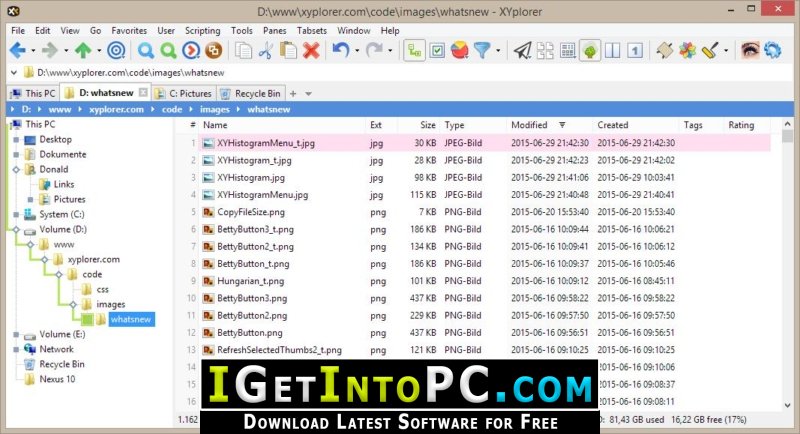Toggle the dual pane button

click(612, 50)
